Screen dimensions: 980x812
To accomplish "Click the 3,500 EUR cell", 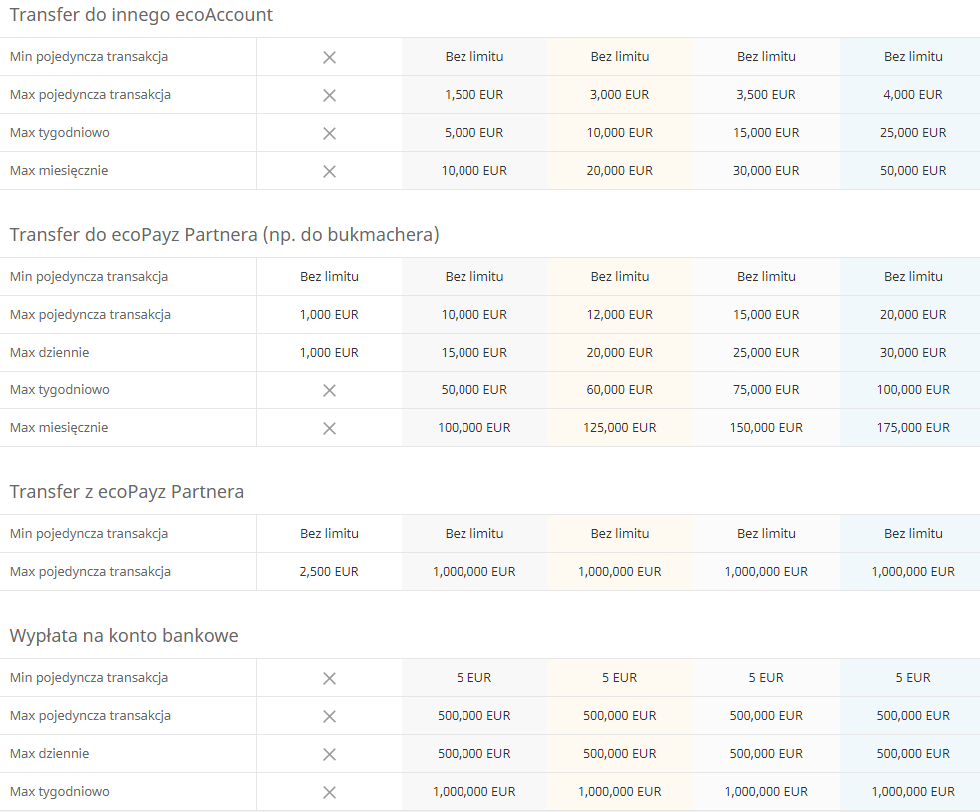I will (x=766, y=95).
